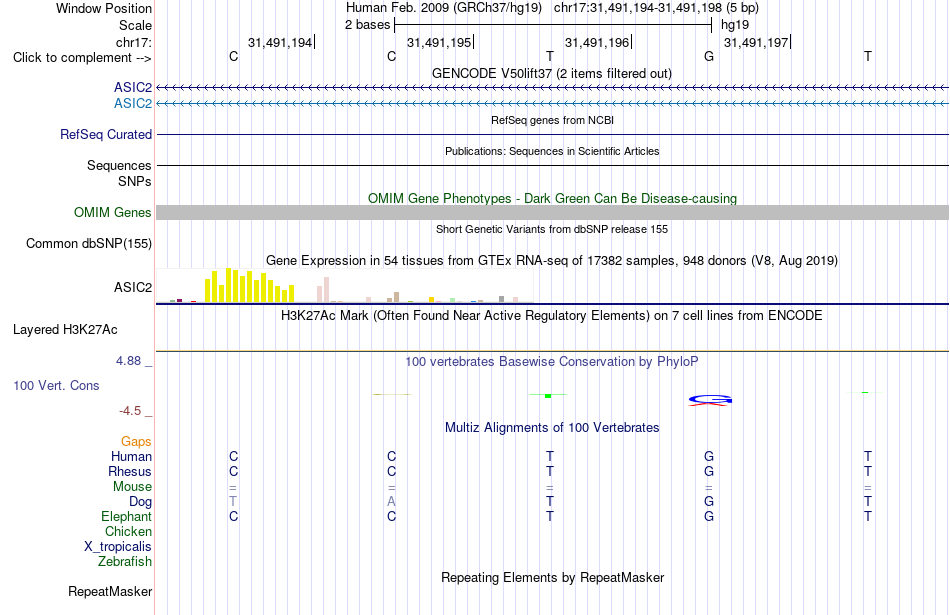This screenshot has width=950, height=615.
Task: Click the 31,491,194 coordinate label
Action: tap(280, 42)
